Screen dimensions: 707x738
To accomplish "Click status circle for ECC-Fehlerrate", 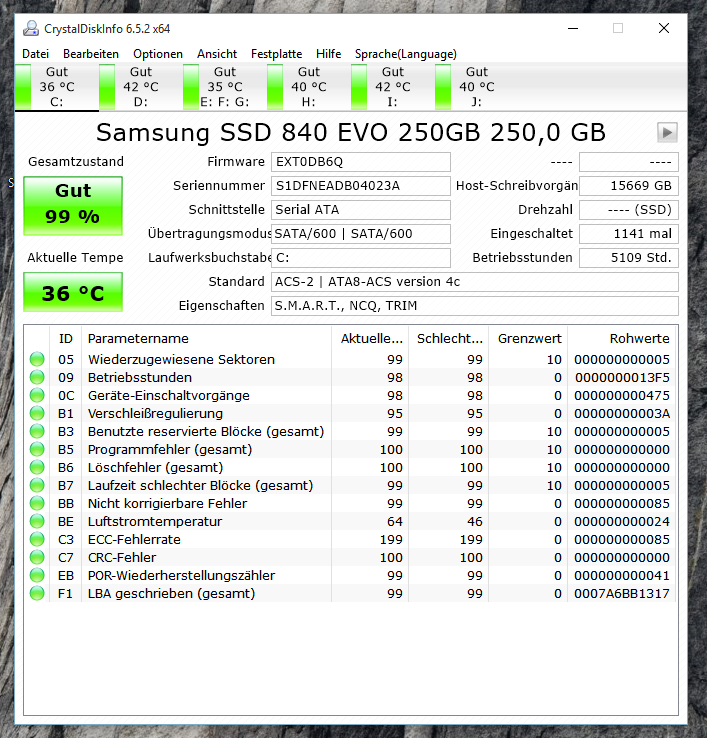I will tap(37, 539).
